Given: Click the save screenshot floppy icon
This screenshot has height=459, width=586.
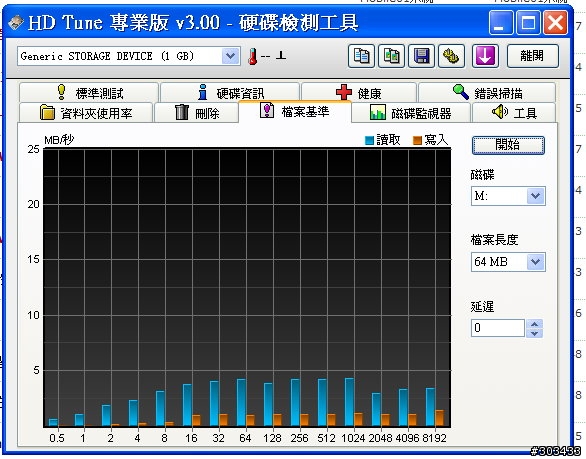Looking at the screenshot, I should click(422, 56).
